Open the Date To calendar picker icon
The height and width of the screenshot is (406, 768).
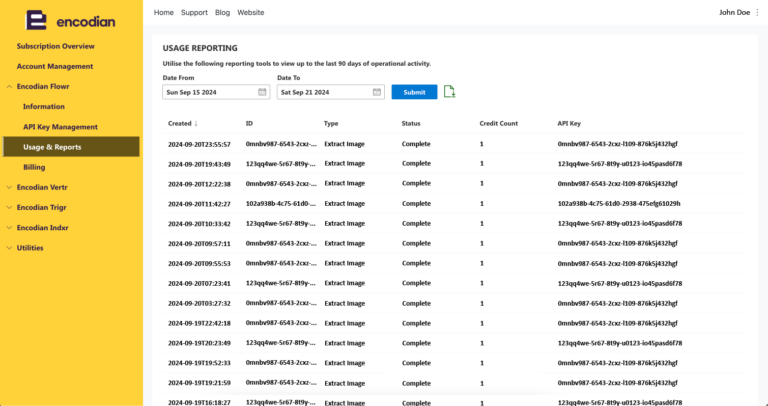376,92
